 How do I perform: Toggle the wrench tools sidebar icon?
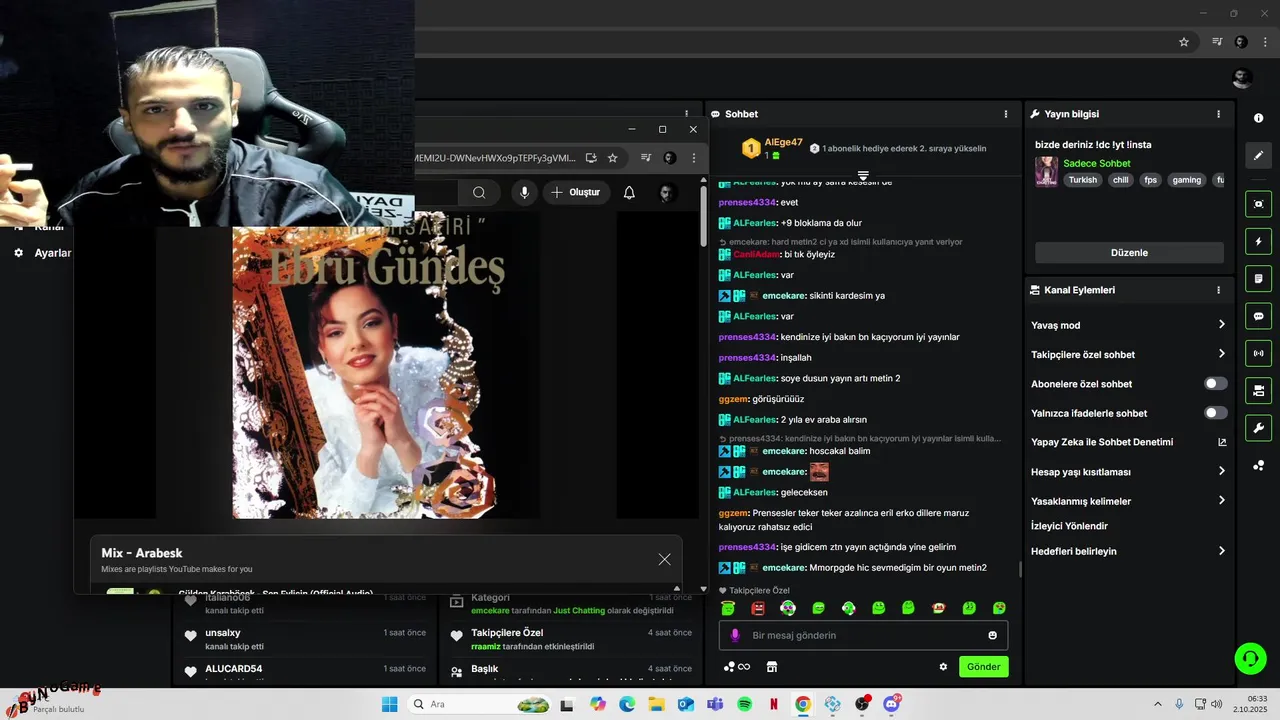coord(1258,428)
